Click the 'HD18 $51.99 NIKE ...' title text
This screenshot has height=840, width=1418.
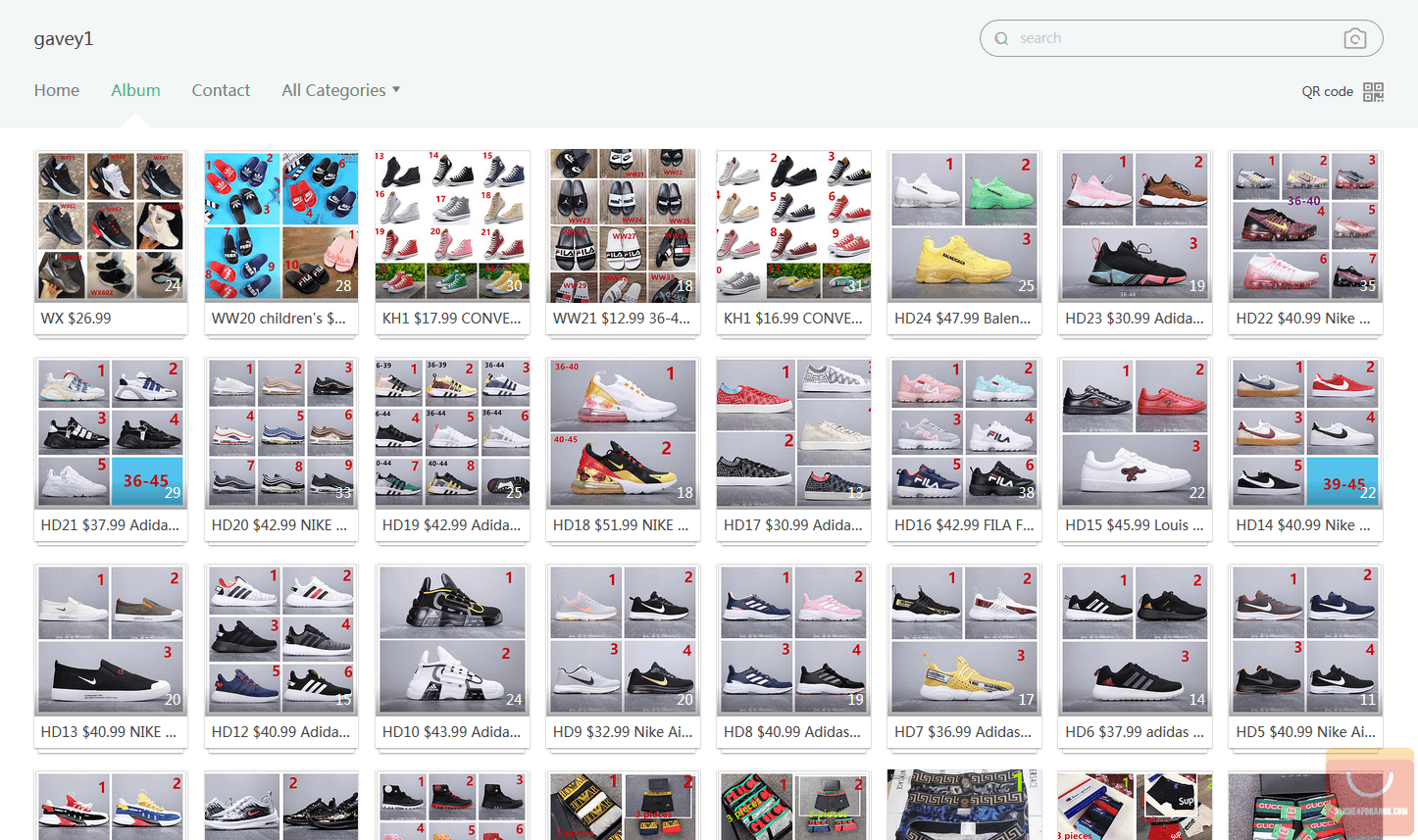(621, 525)
